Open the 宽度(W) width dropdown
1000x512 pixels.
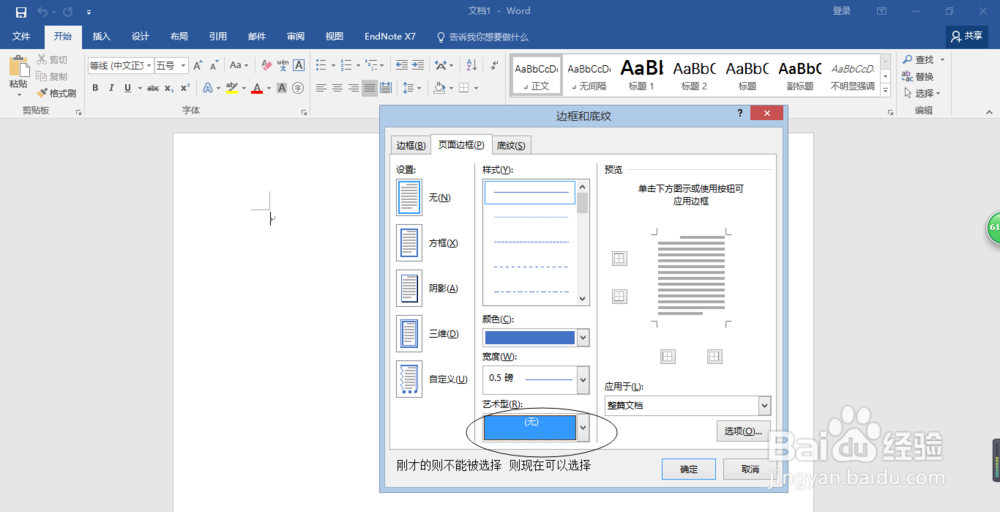583,379
